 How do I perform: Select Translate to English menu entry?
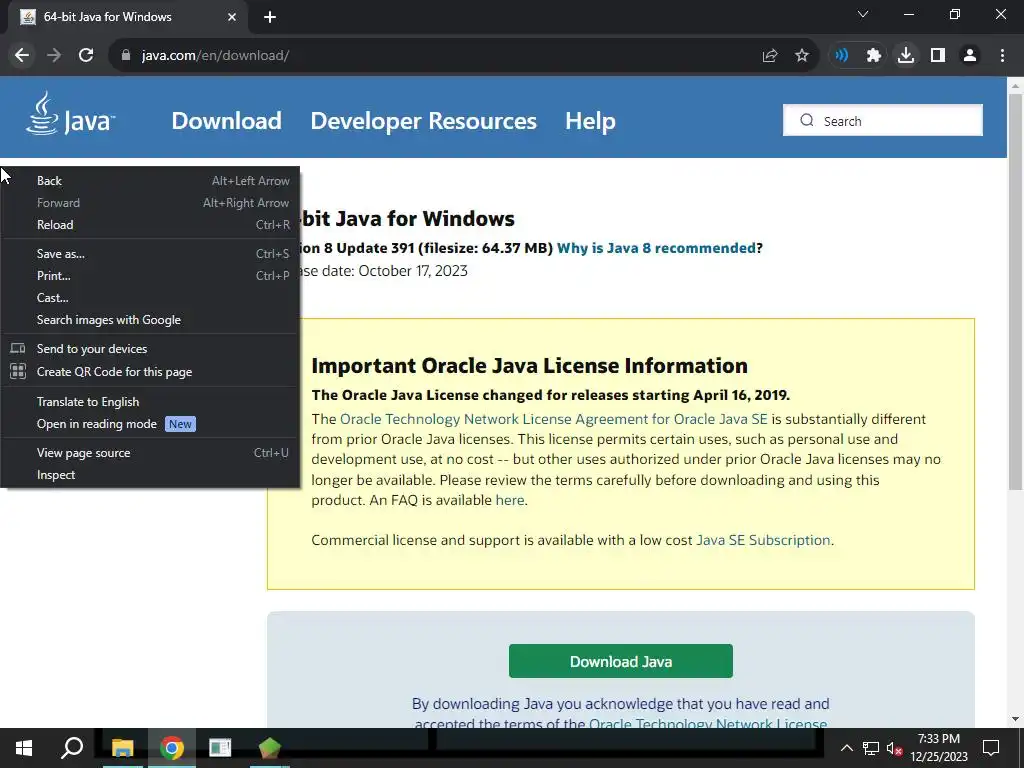[150, 402]
